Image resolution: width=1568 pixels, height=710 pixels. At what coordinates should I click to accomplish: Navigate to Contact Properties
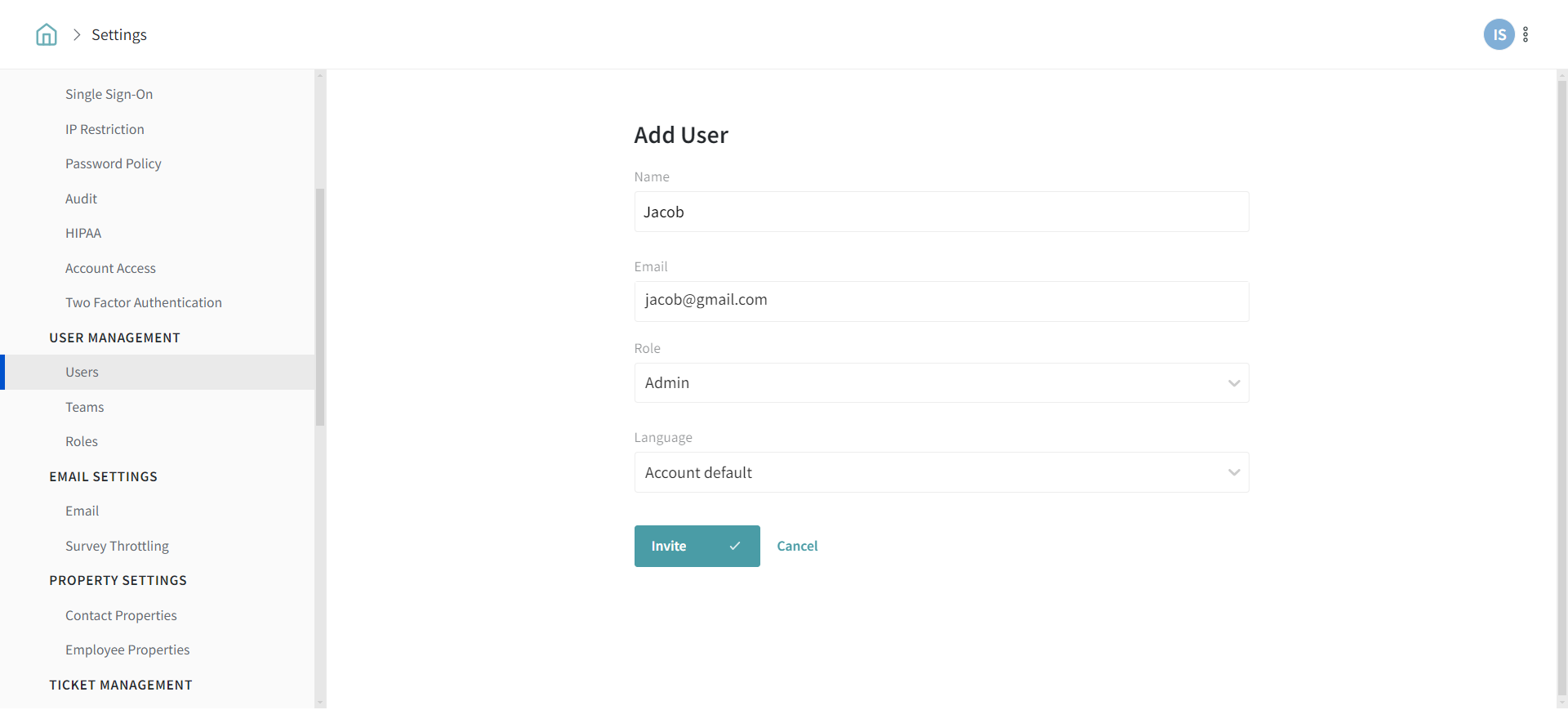pos(121,616)
